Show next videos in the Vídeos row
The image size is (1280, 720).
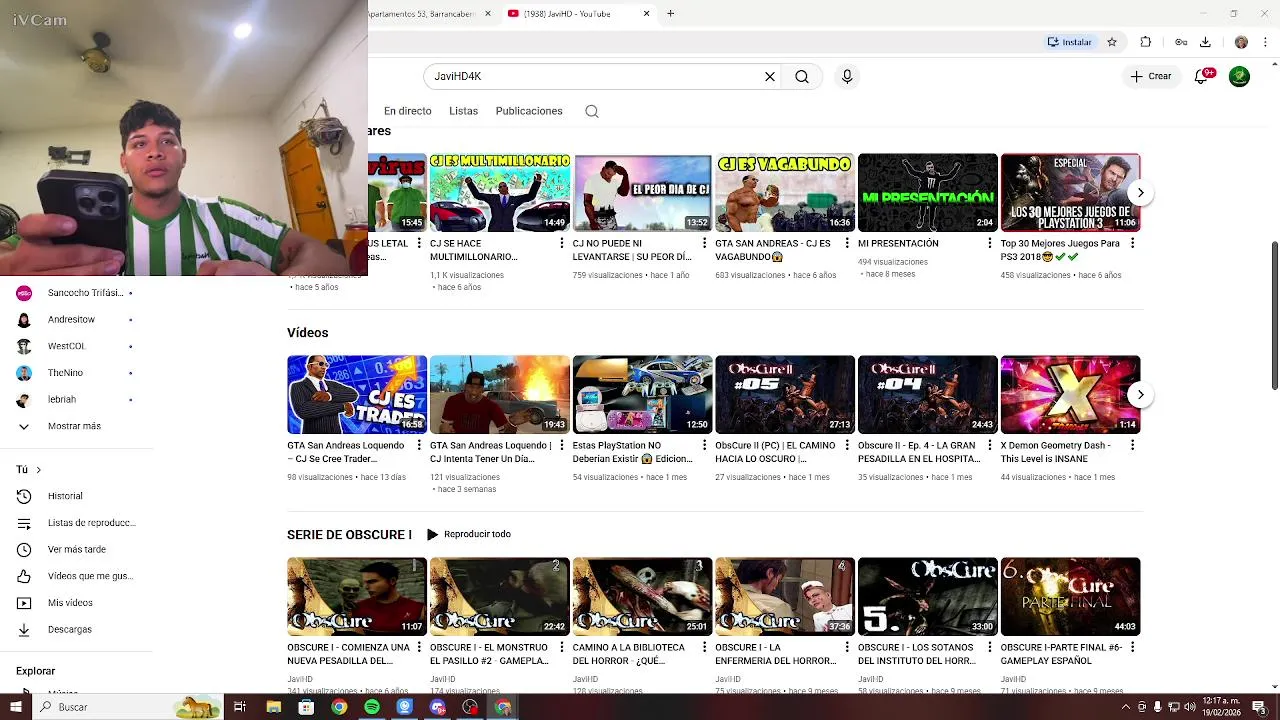click(1140, 395)
